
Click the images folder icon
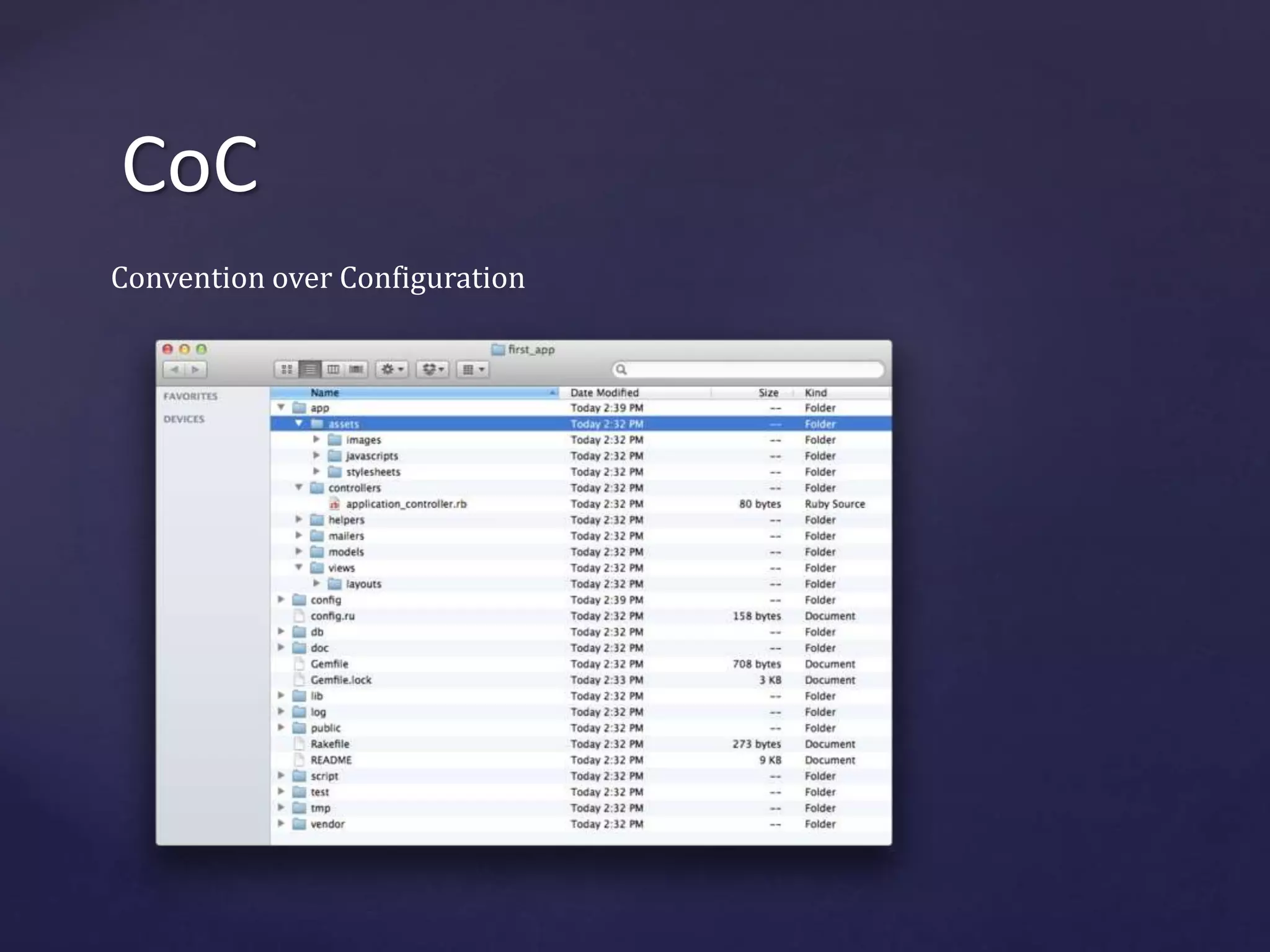335,439
